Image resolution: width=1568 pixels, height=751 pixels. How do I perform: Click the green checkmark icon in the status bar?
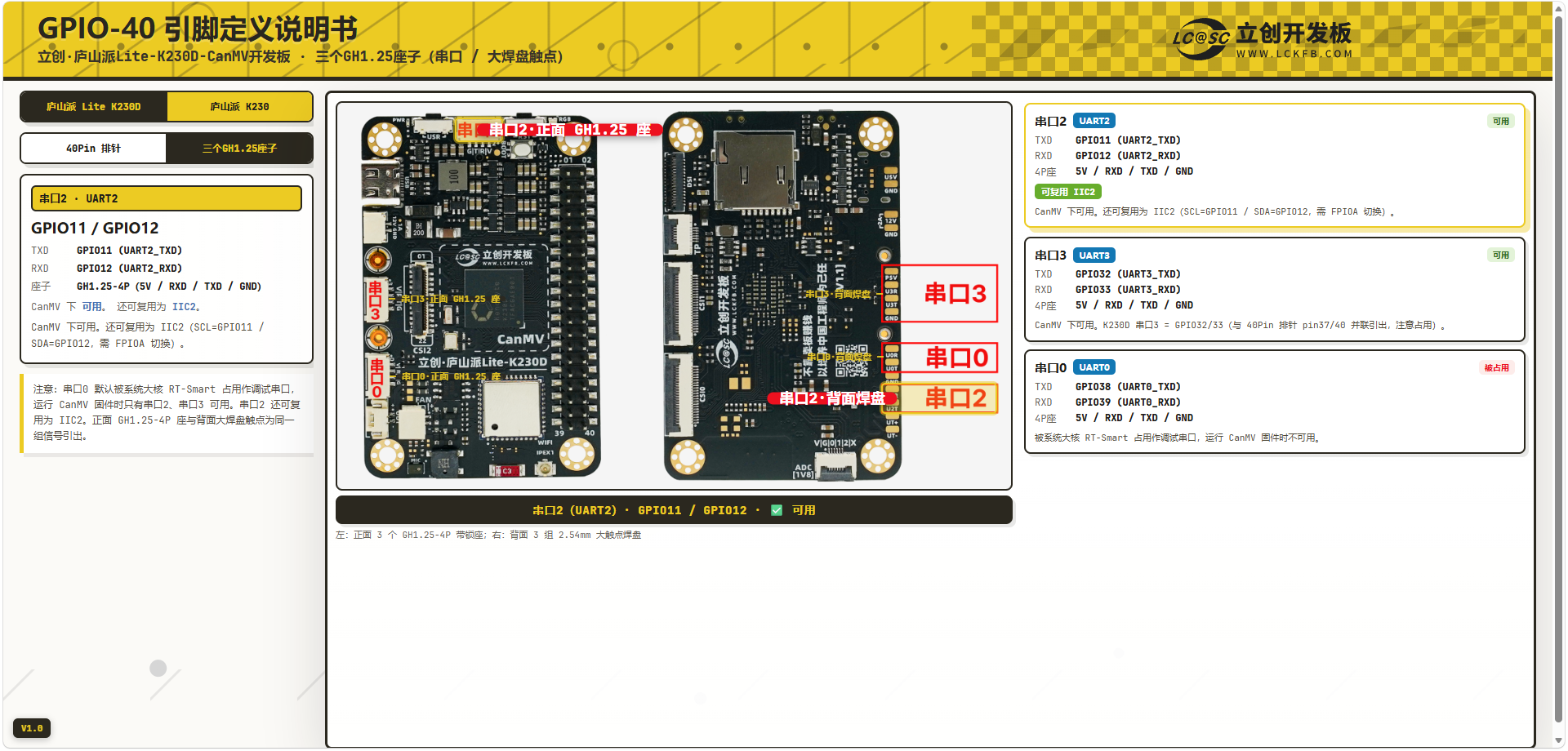click(777, 510)
